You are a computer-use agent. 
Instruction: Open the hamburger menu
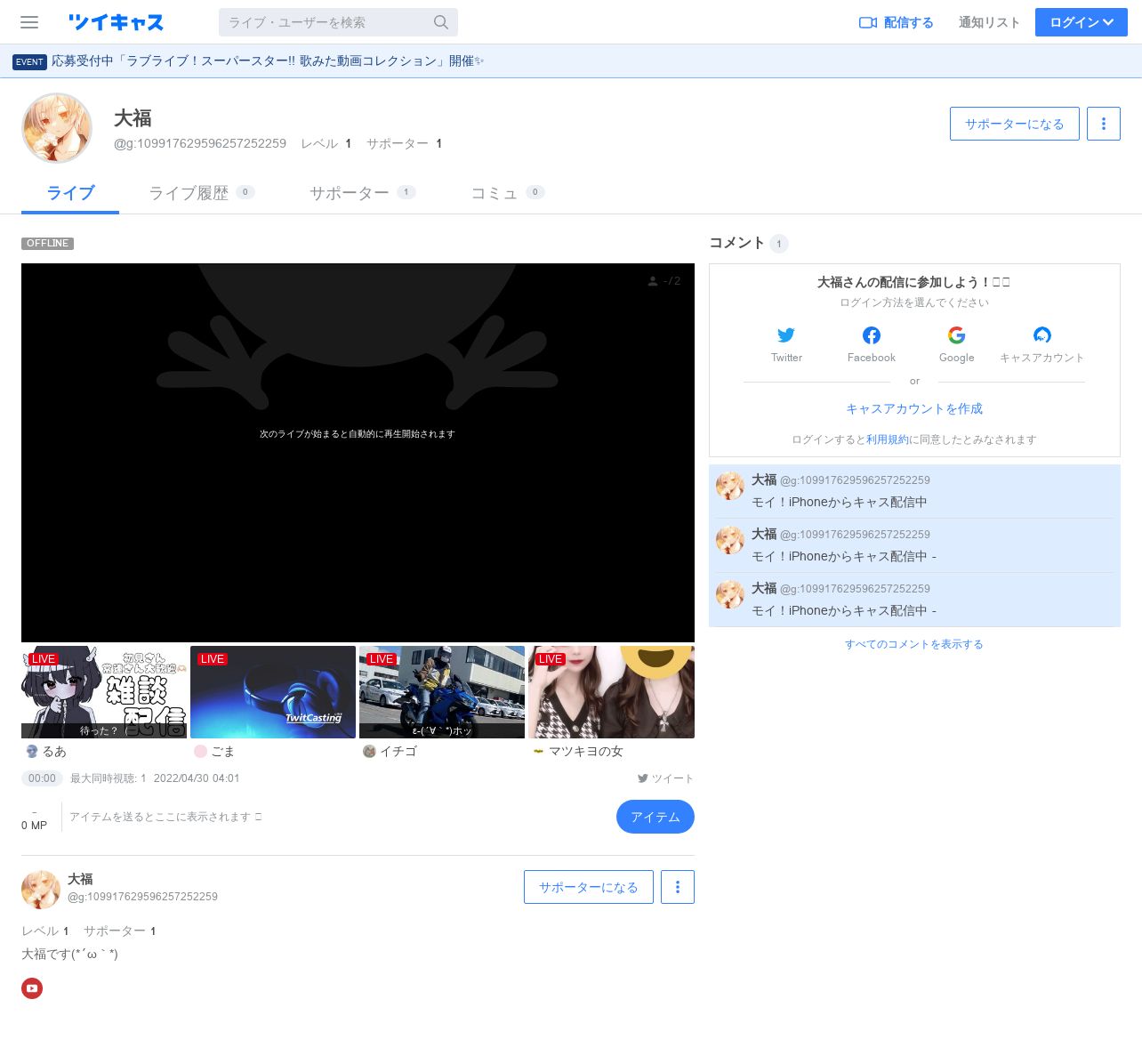coord(29,22)
